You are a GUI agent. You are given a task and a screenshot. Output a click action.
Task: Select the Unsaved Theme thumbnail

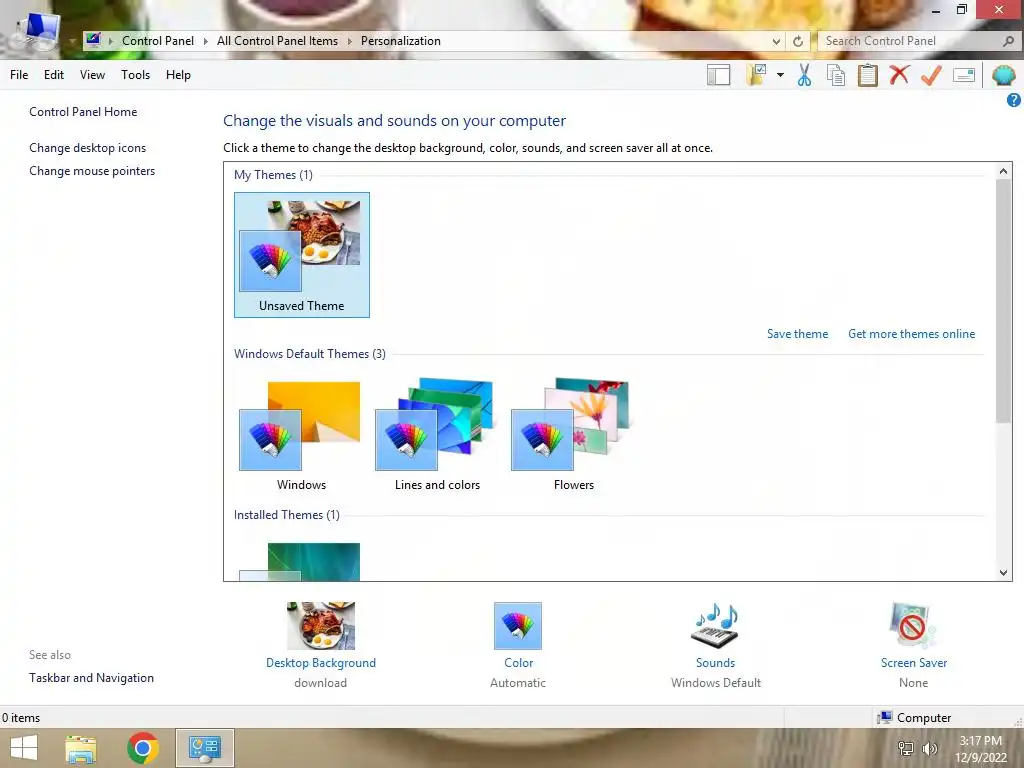point(302,255)
